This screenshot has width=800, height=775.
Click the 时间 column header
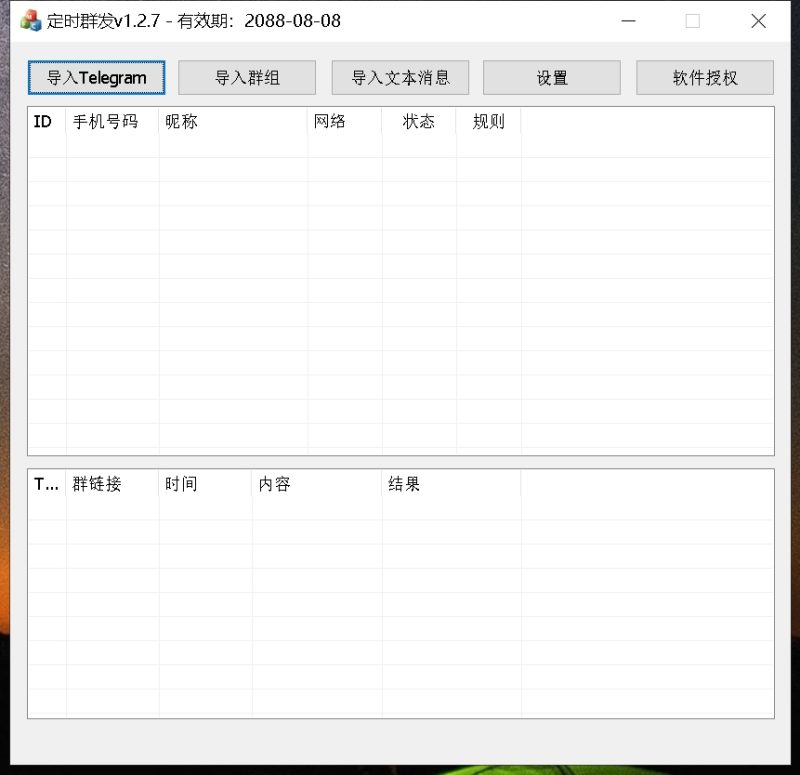pos(180,484)
